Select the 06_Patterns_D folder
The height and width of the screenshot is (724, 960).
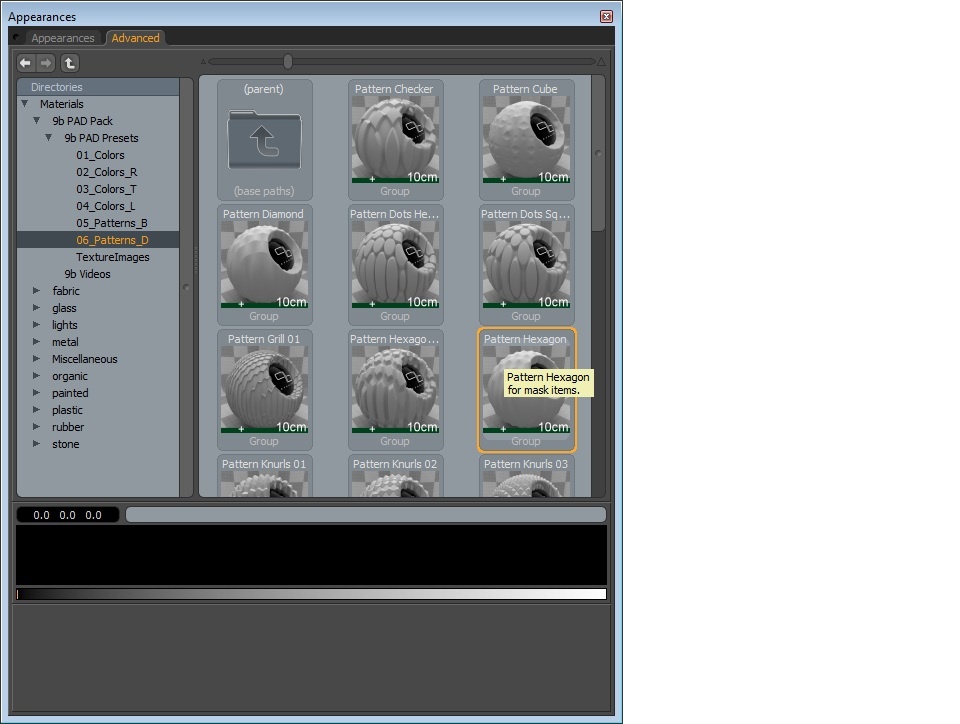click(x=98, y=240)
